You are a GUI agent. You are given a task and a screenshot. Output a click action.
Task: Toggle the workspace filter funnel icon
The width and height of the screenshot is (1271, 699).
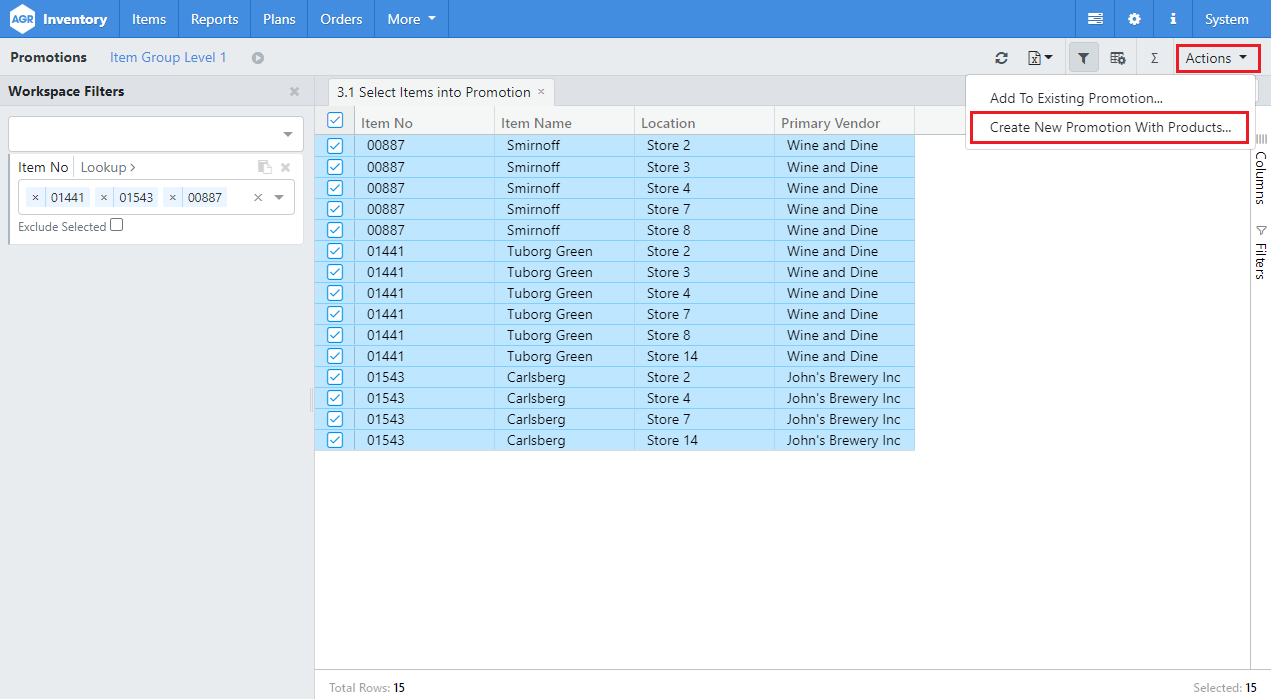[1083, 58]
